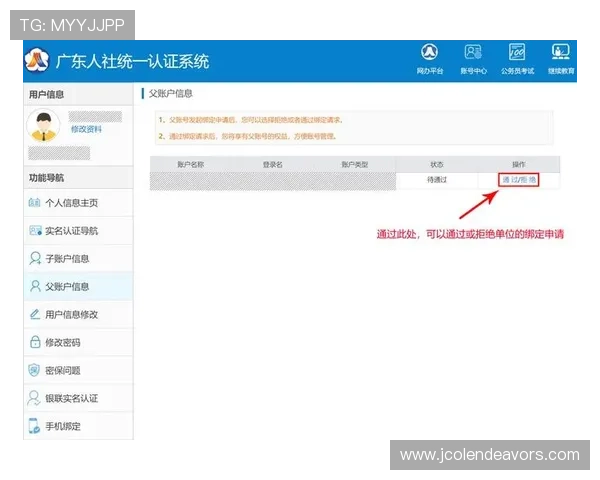Image resolution: width=600 pixels, height=480 pixels.
Task: Open the 账号中心 header icon
Action: click(473, 52)
